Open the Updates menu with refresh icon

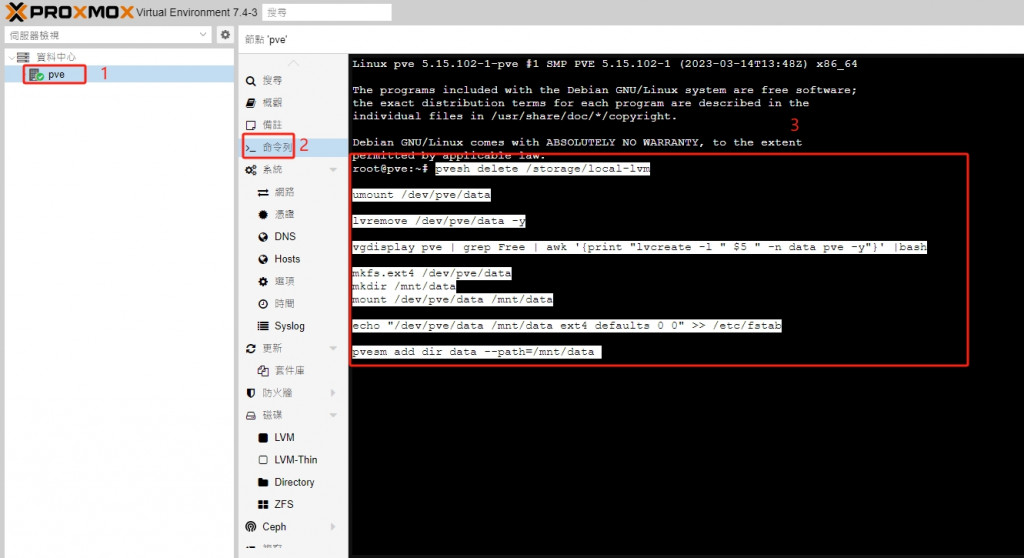pos(272,348)
